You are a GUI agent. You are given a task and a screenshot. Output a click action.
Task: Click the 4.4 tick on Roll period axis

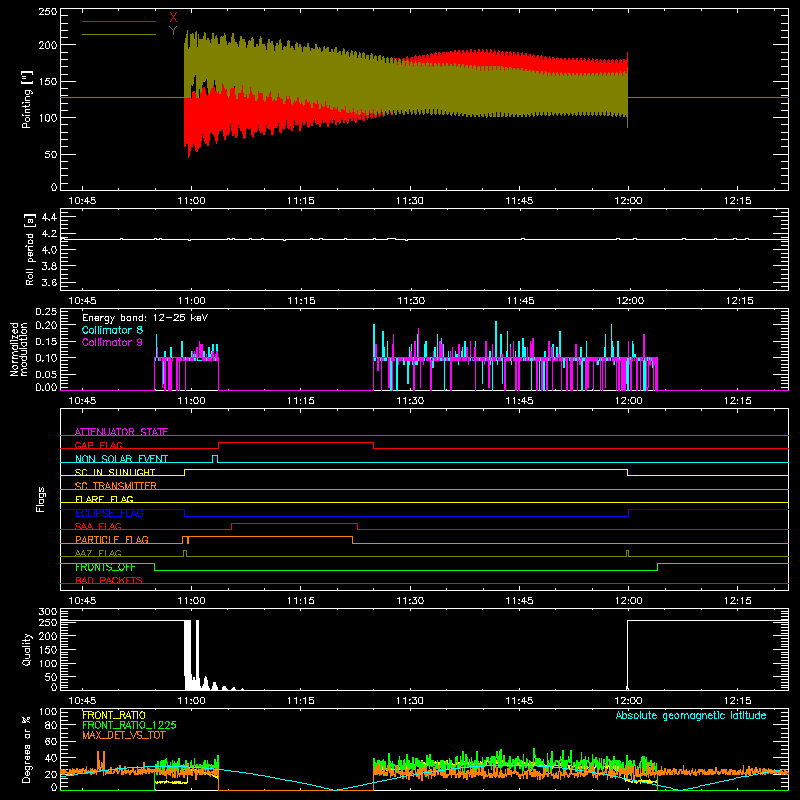point(49,217)
